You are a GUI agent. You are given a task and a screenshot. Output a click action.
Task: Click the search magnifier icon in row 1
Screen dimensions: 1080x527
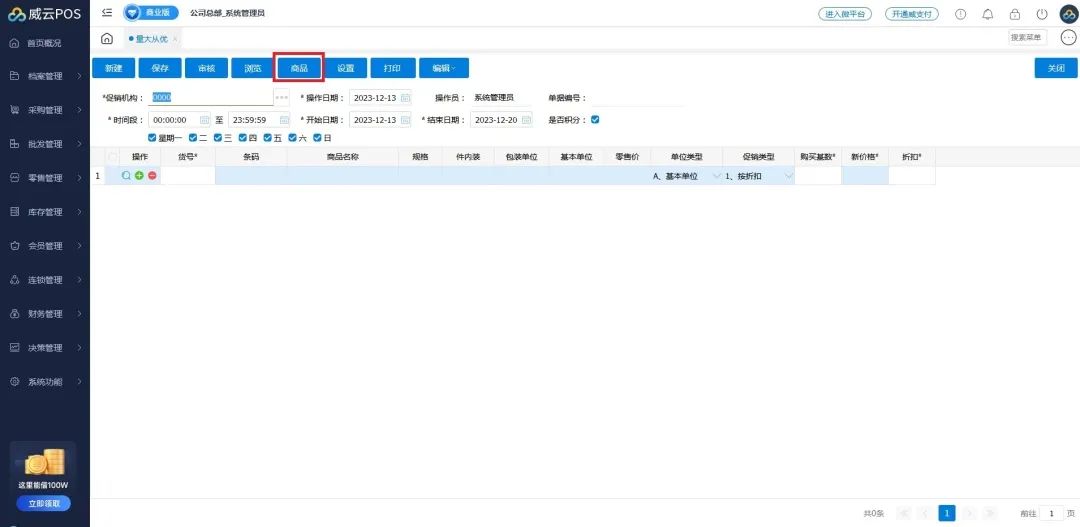click(x=126, y=176)
